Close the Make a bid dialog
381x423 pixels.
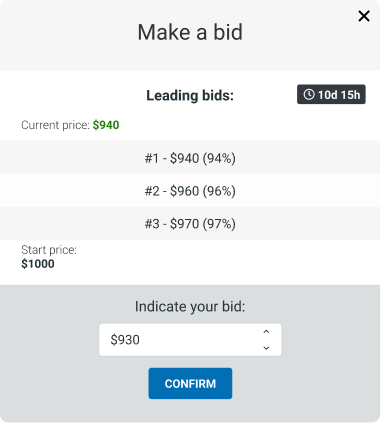click(x=364, y=16)
